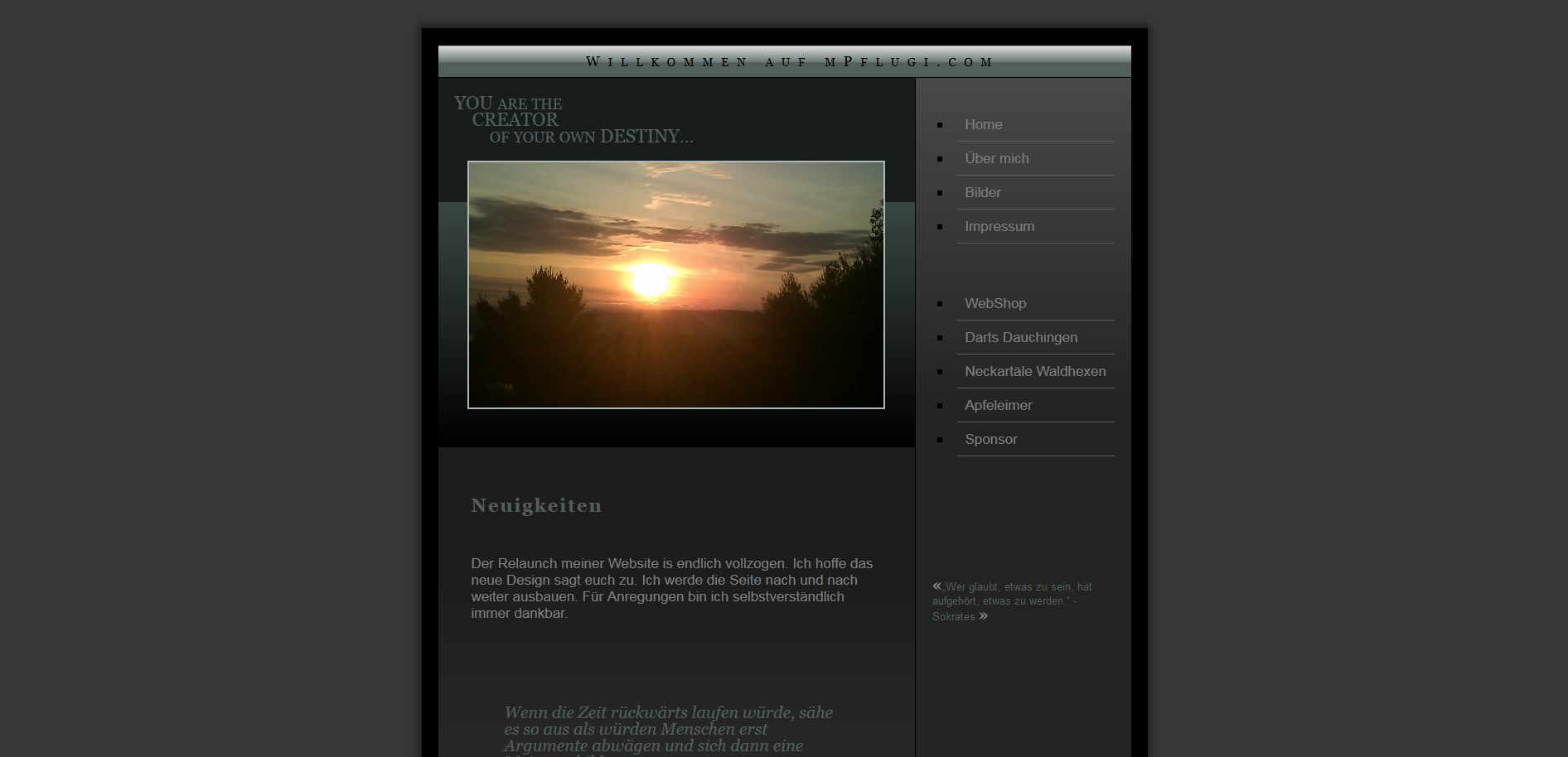Go to the Über mich page
Viewport: 1568px width, 757px height.
[x=996, y=158]
